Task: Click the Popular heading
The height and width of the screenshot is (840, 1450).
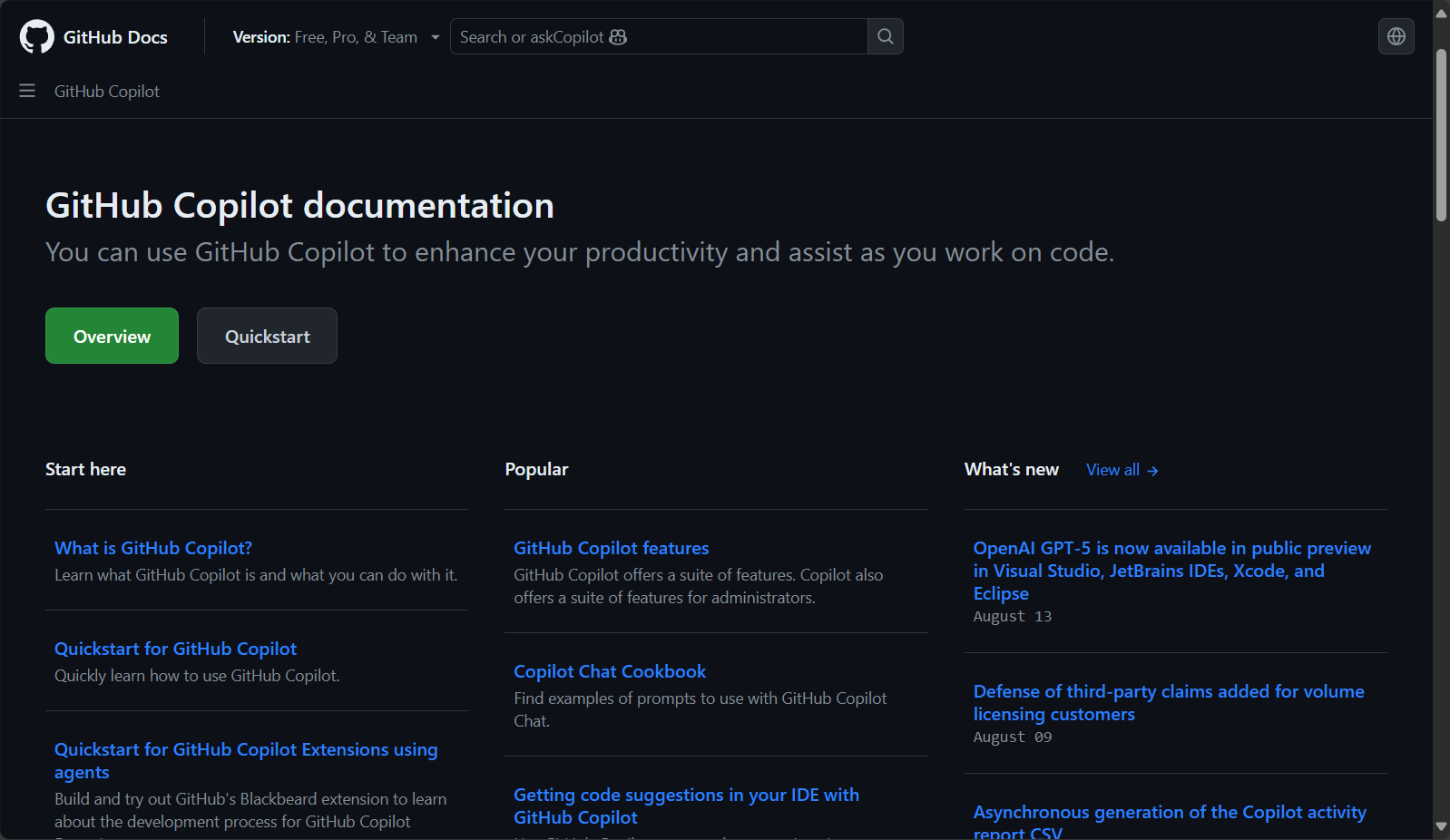Action: 536,469
